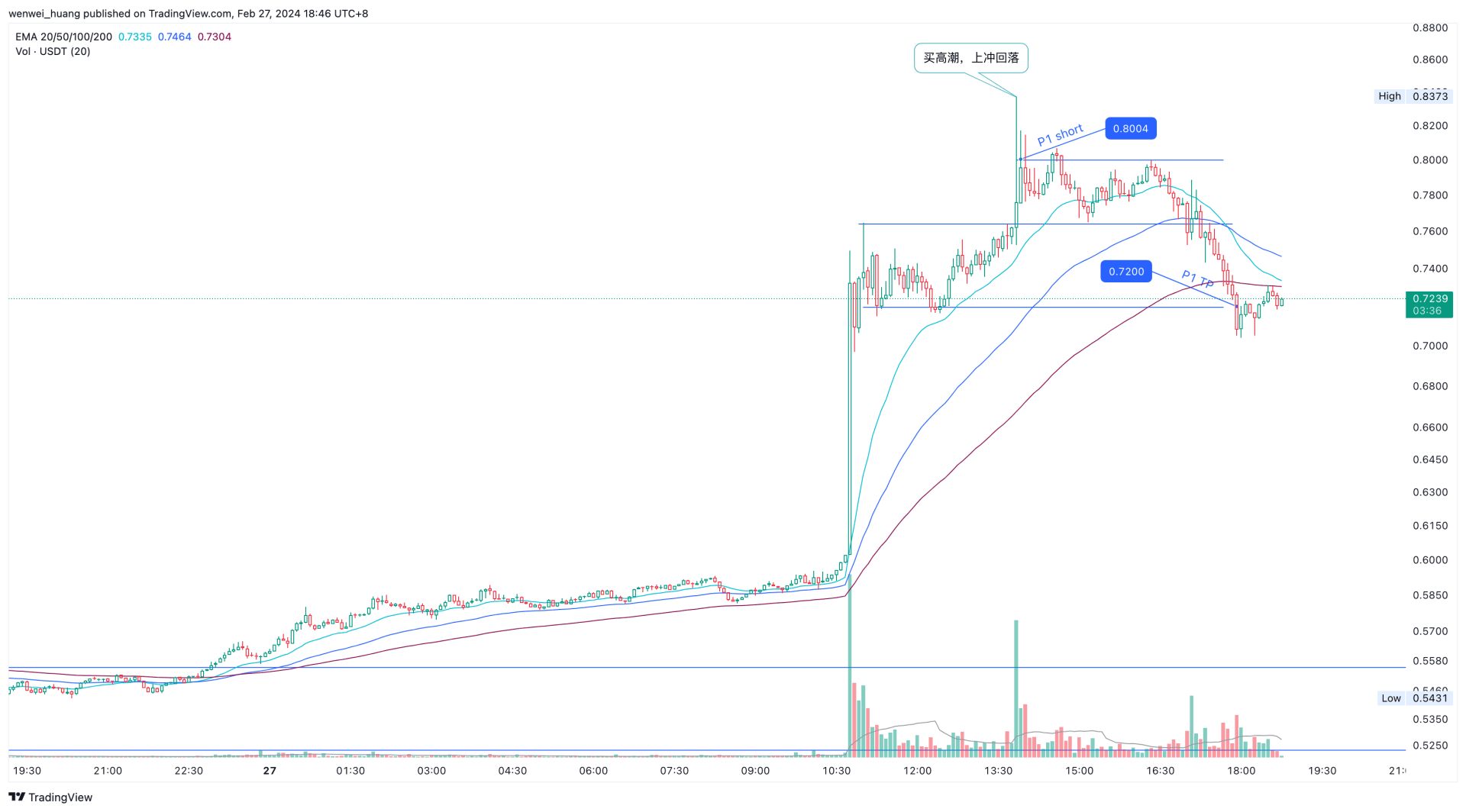Image resolution: width=1466 pixels, height=812 pixels.
Task: Click the publisher header text wenwei_huang
Action: point(44,14)
